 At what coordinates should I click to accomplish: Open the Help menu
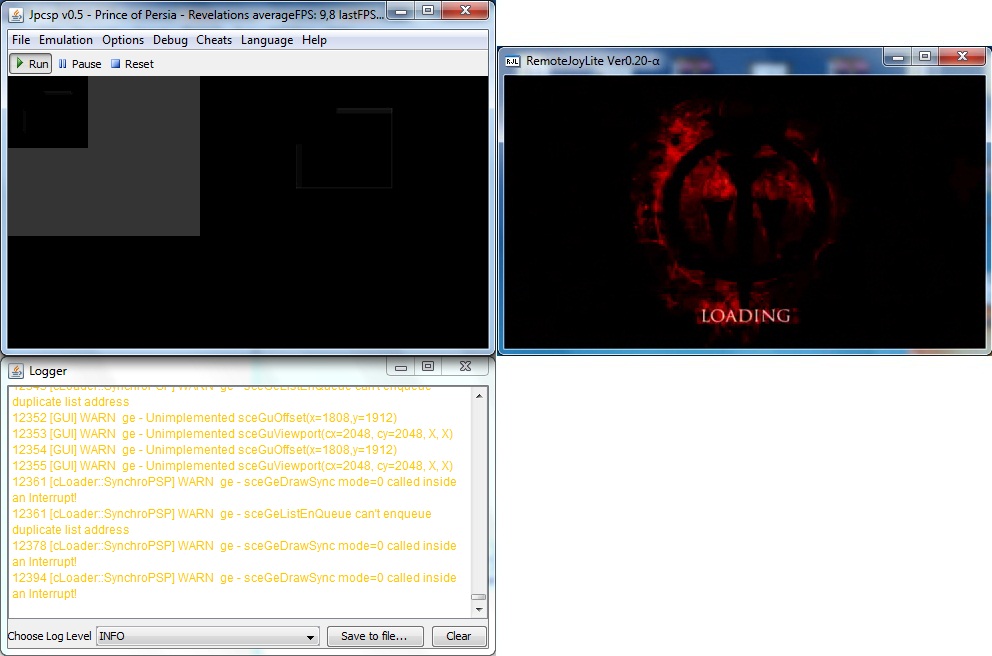(x=314, y=40)
